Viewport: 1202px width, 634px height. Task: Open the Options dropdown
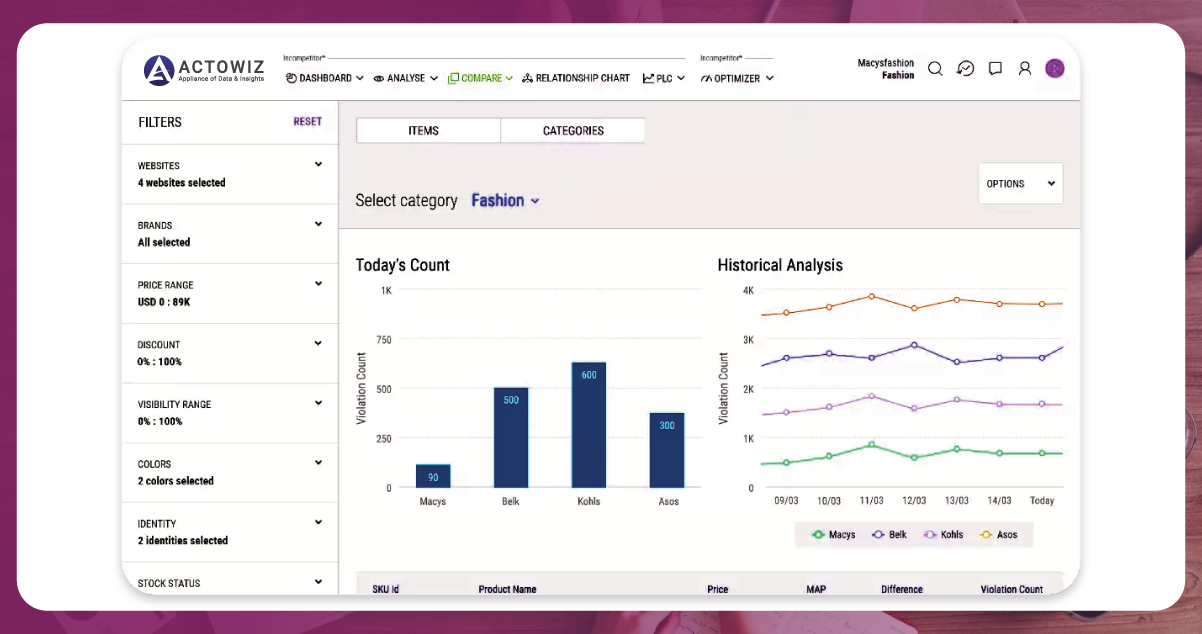pos(1021,184)
